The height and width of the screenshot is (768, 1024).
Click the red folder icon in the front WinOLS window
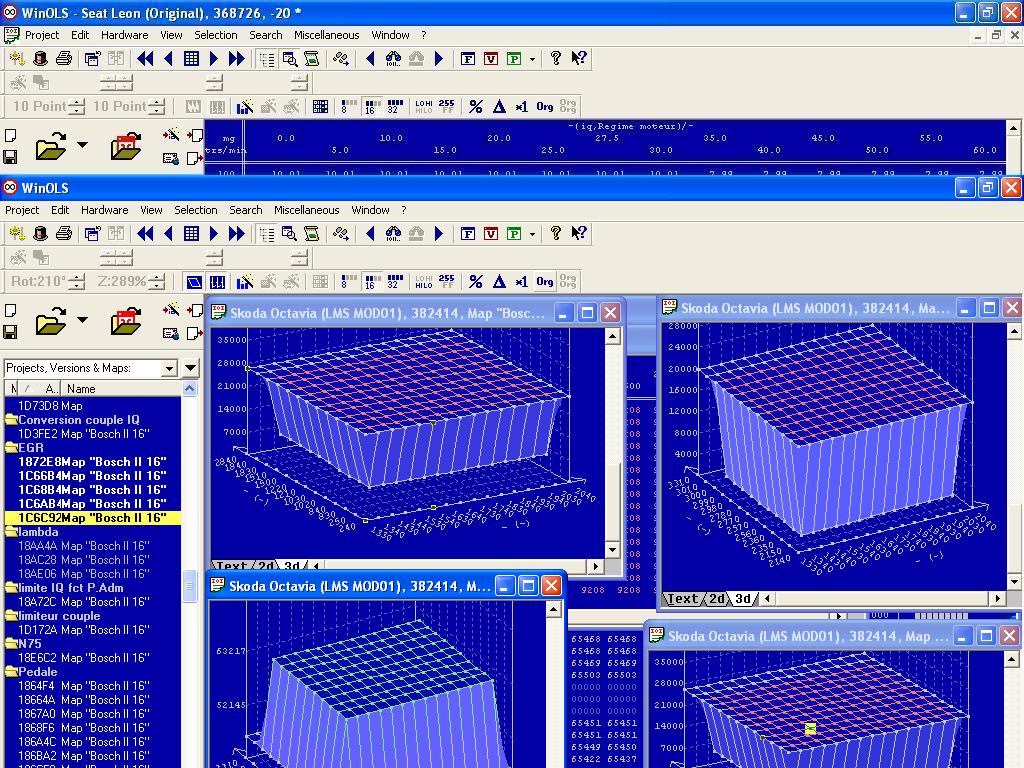[126, 321]
